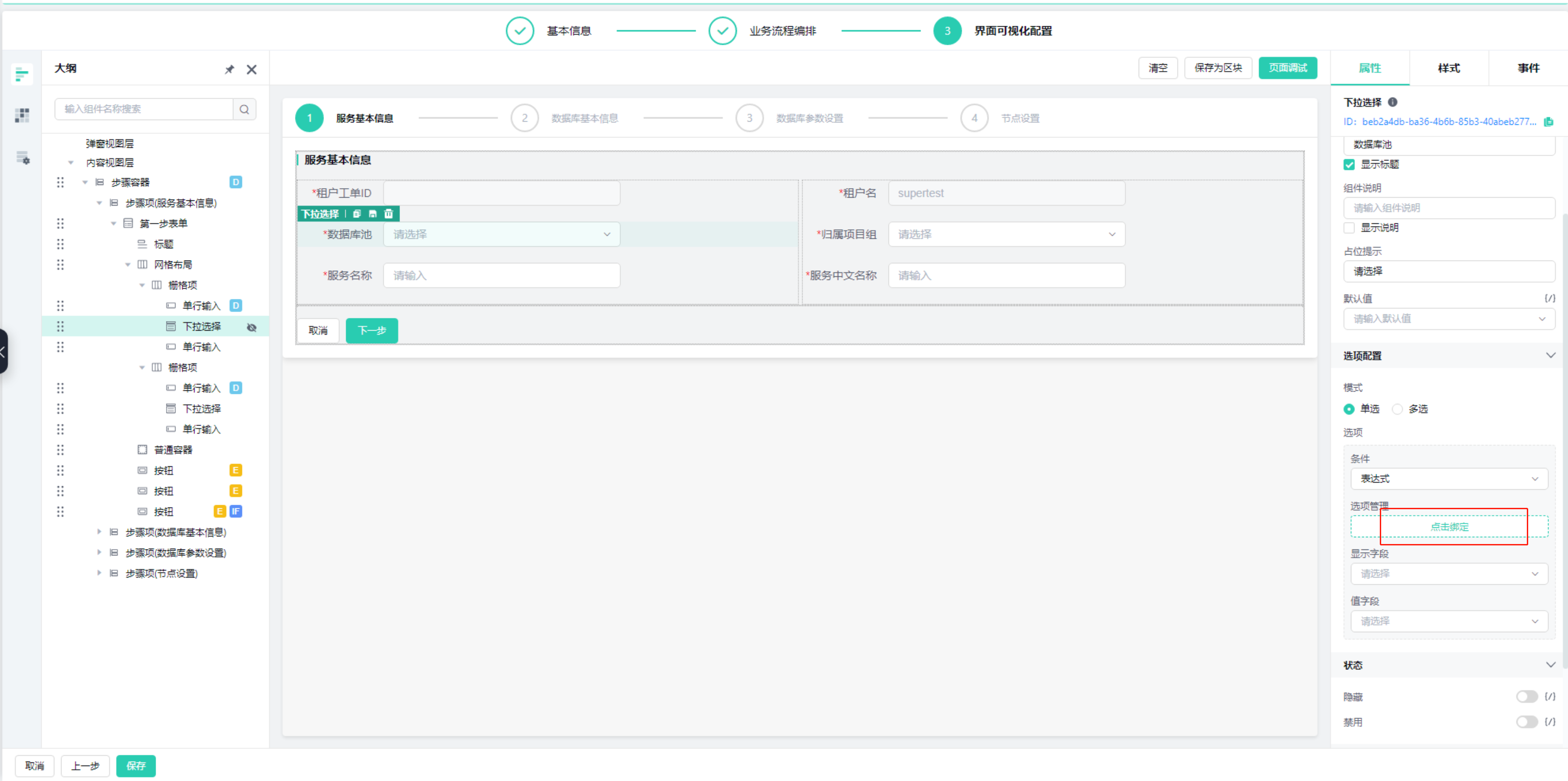Switch to the 事件 tab
1568x781 pixels.
pyautogui.click(x=1528, y=68)
